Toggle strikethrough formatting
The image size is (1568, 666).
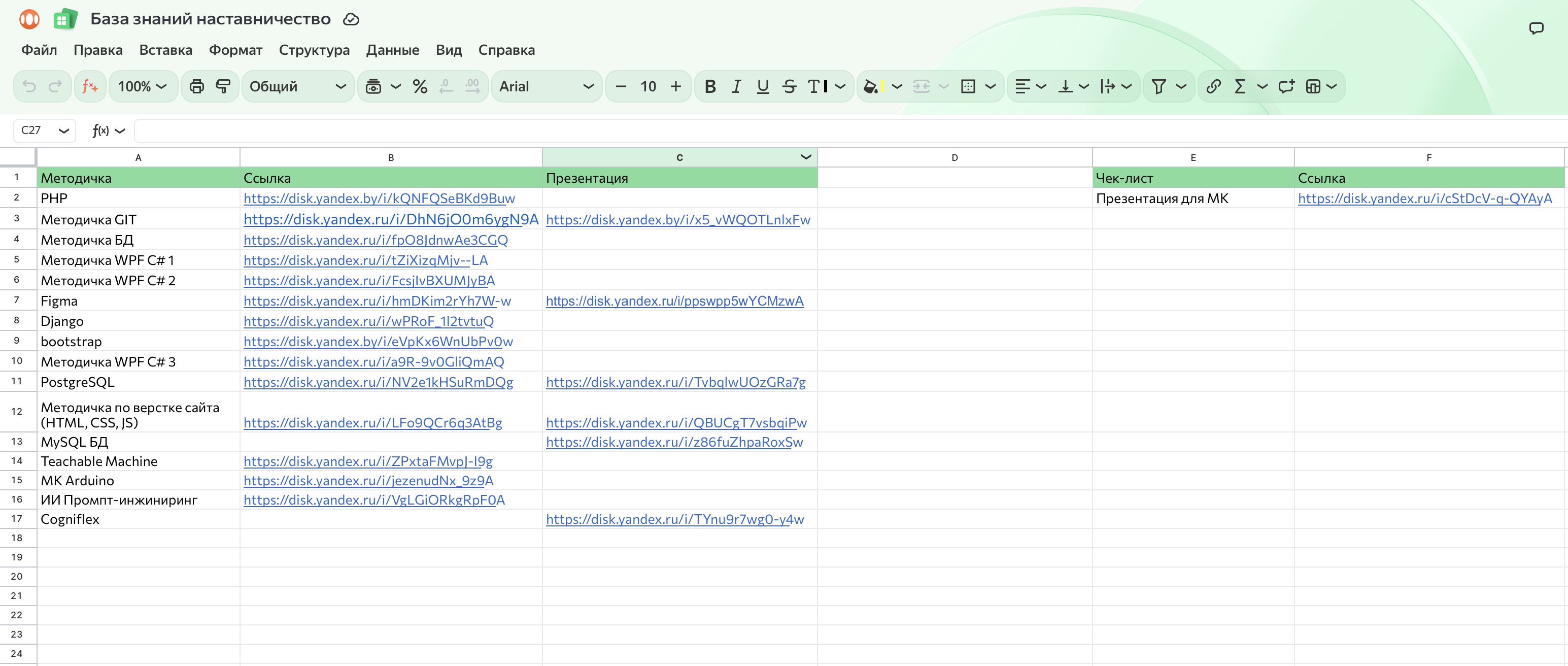click(790, 86)
